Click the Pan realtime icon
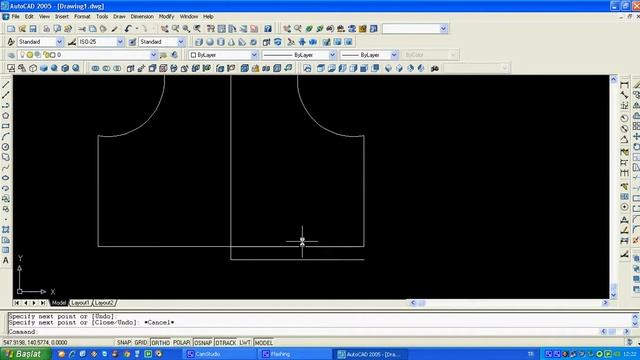The width and height of the screenshot is (640, 360). (164, 29)
